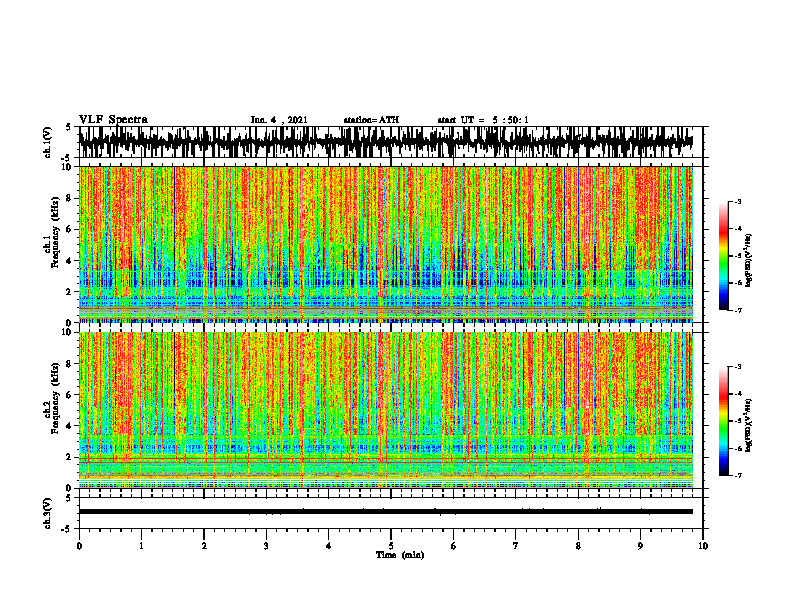Viewport: 792px width, 612px height.
Task: Click the "ch.2 Frequency (kHz)" axis label
Action: (54, 398)
